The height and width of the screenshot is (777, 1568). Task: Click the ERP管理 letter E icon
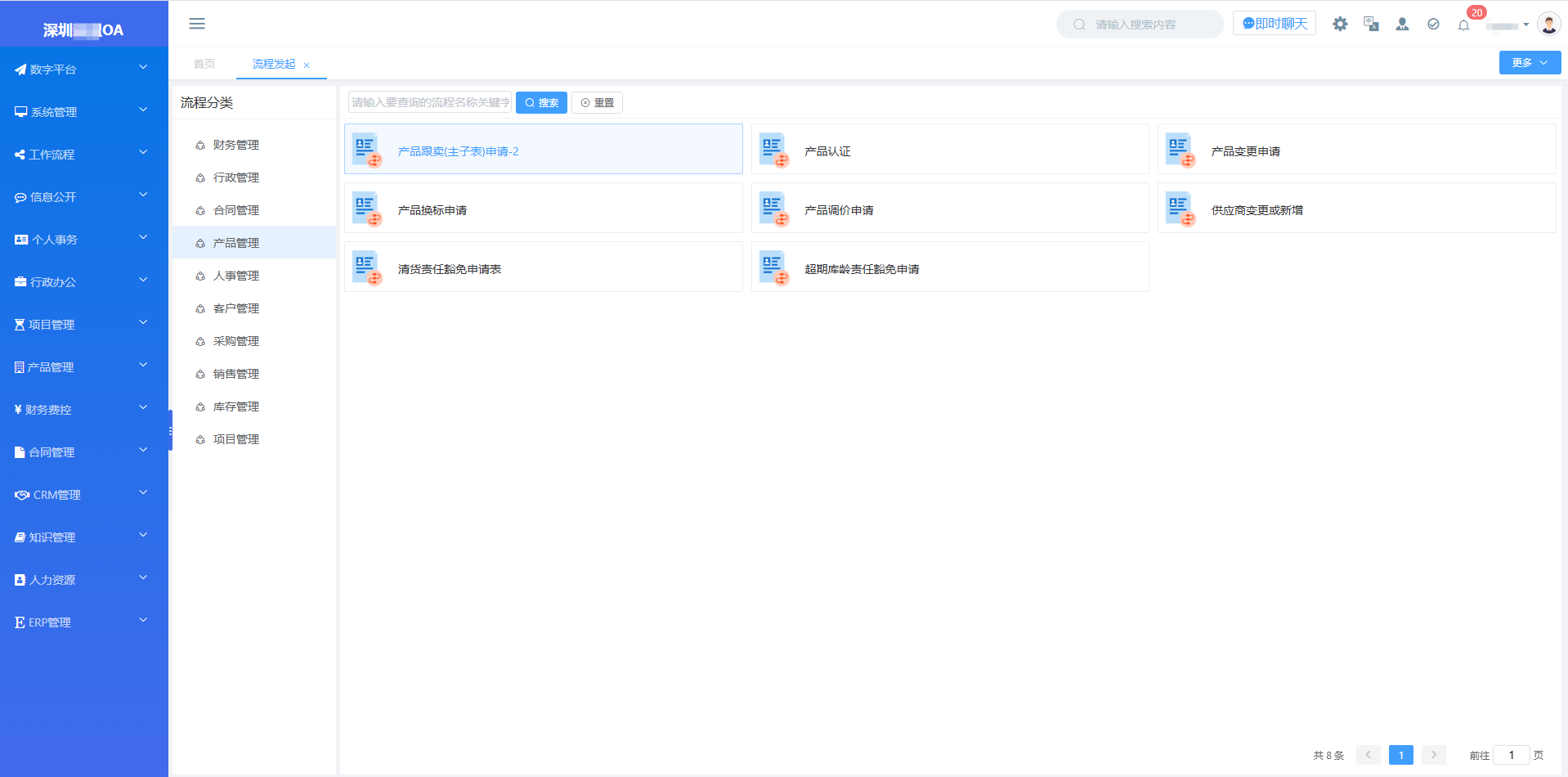tap(20, 622)
